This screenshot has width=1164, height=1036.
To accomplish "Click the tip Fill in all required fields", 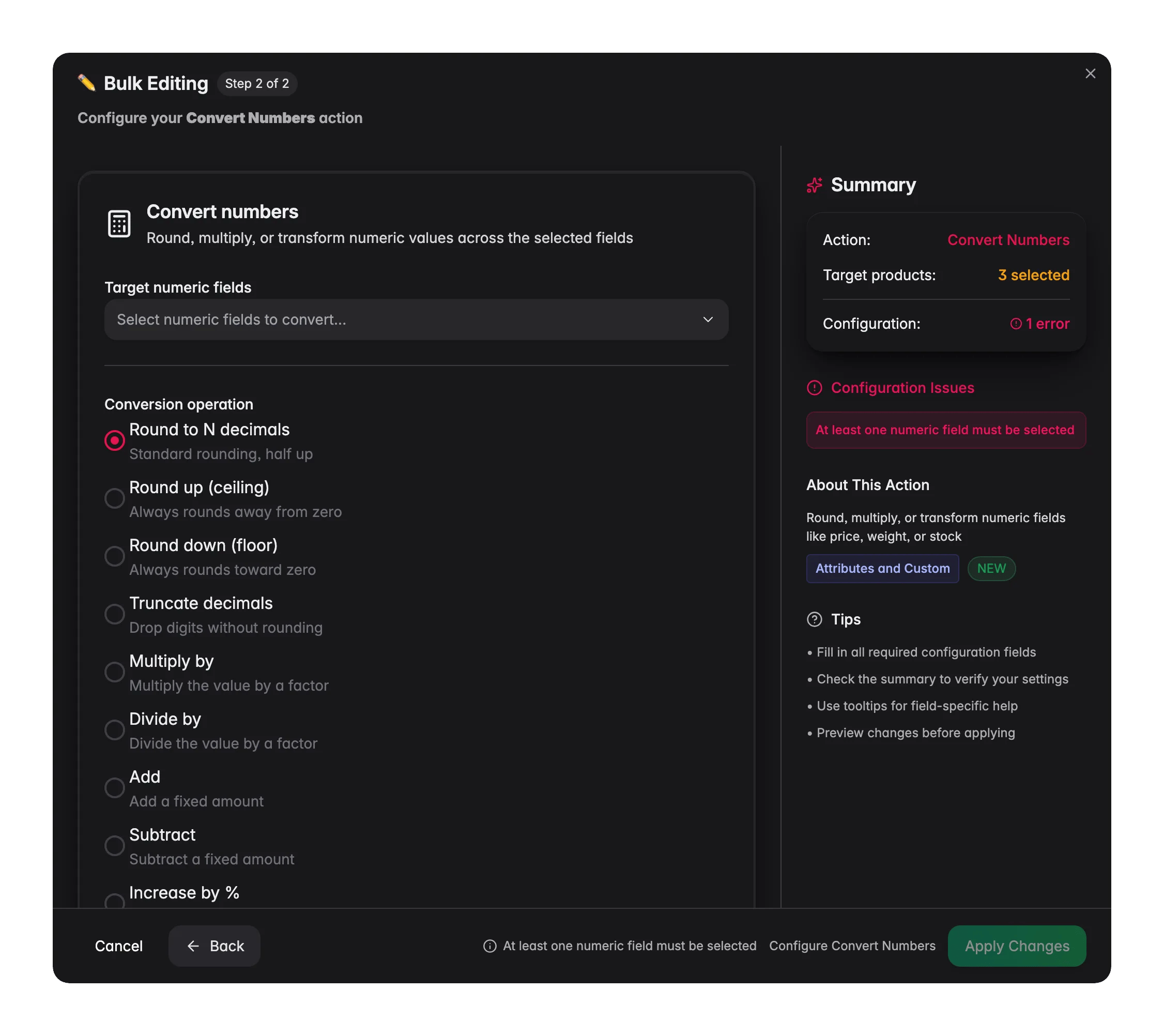I will [926, 653].
